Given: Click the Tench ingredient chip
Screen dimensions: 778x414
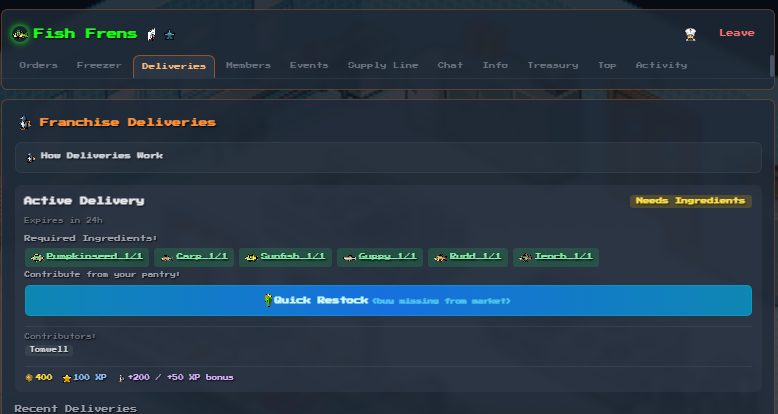Looking at the screenshot, I should coord(555,257).
